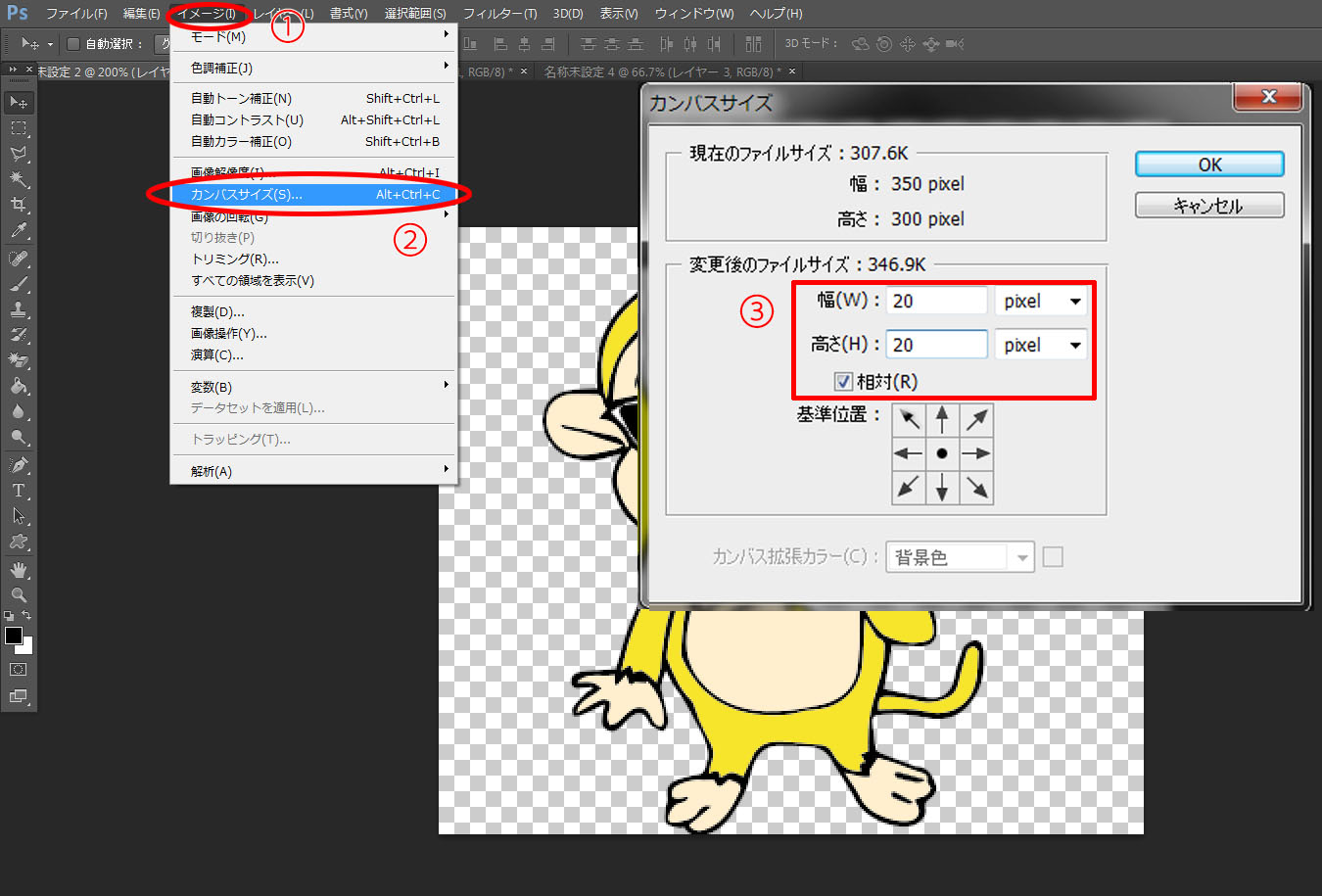Screen dimensions: 1322x896
Task: Set anchor to the middle-right arrow
Action: point(976,453)
